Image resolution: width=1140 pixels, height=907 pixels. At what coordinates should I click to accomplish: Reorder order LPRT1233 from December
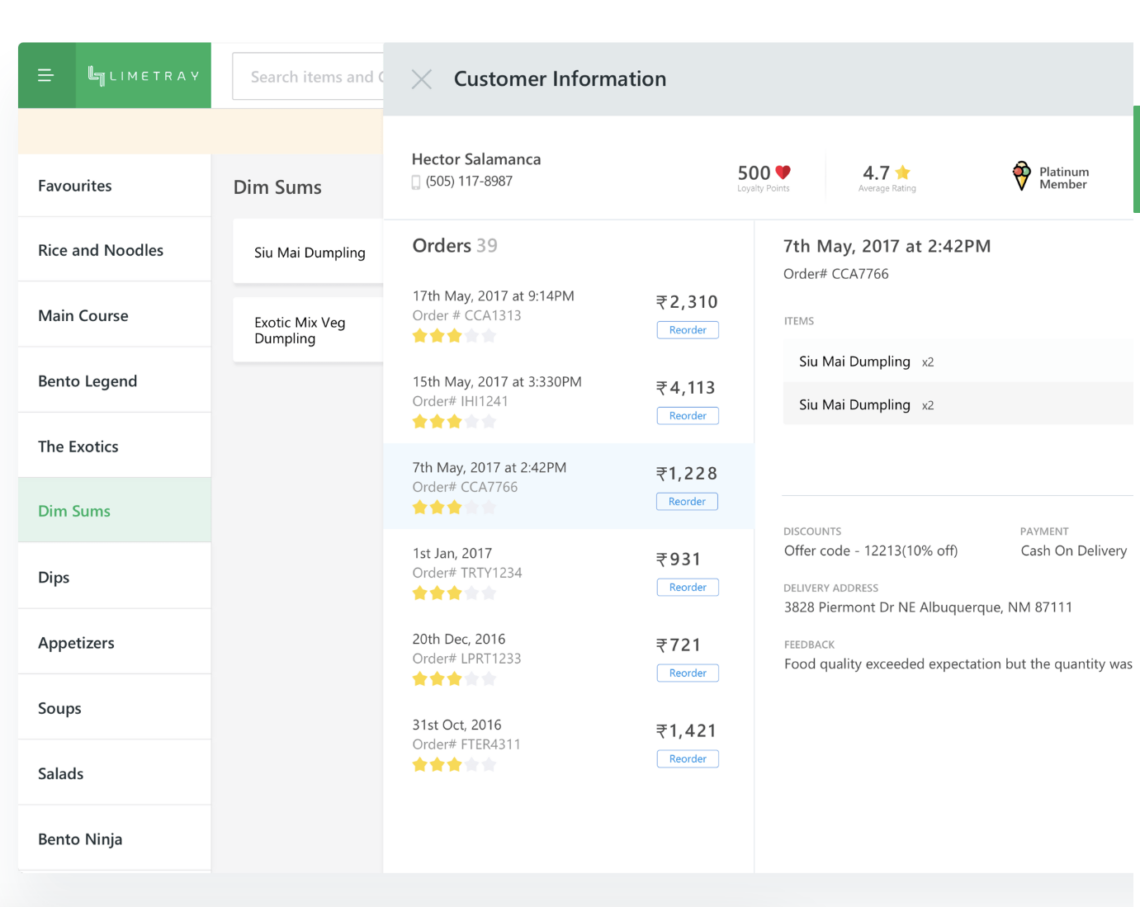click(x=687, y=672)
